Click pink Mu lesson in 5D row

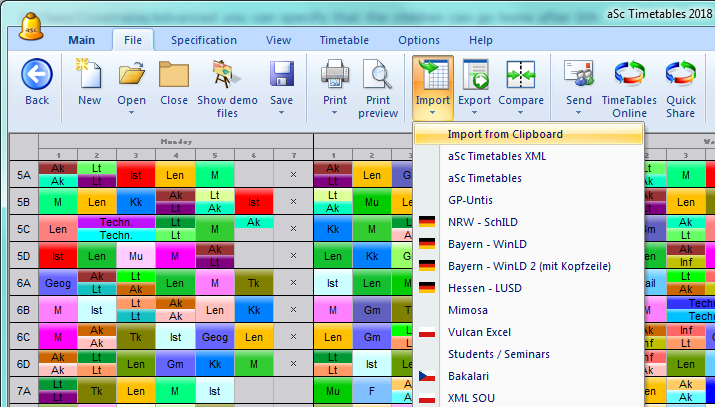click(136, 256)
